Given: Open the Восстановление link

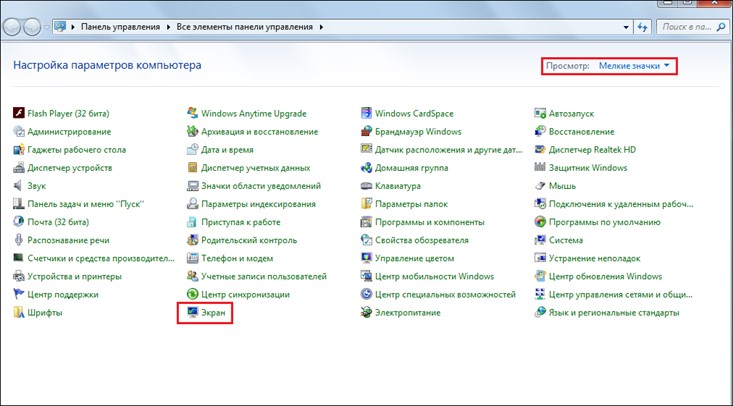Looking at the screenshot, I should [582, 132].
